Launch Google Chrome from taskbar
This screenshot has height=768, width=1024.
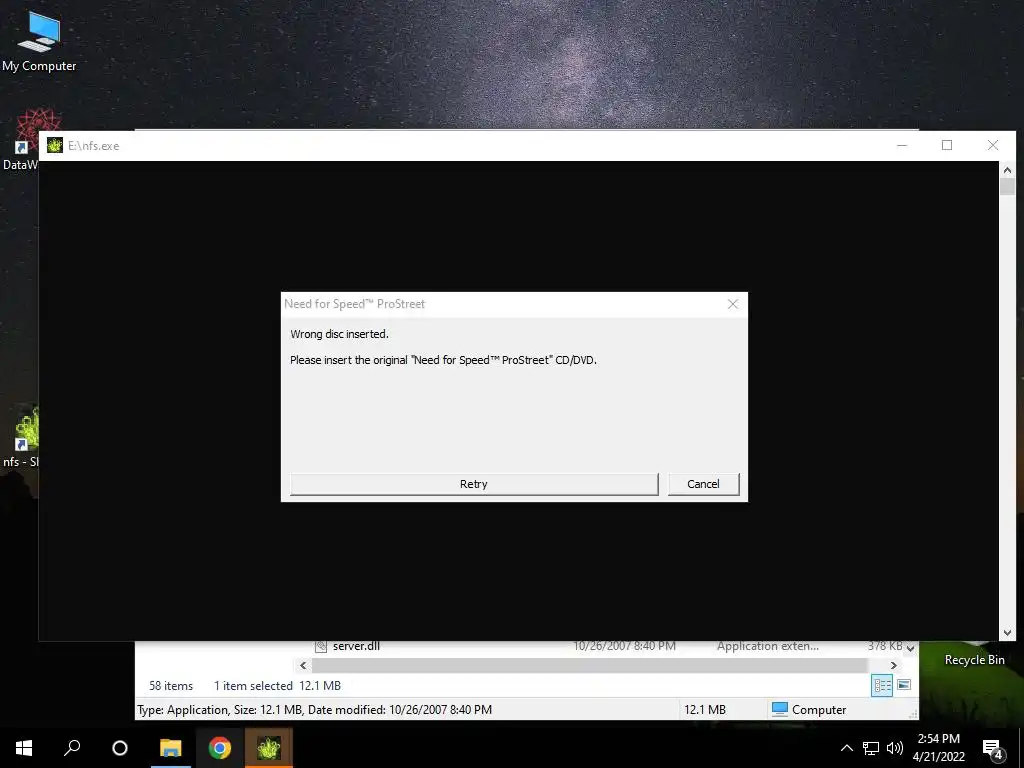pos(219,748)
